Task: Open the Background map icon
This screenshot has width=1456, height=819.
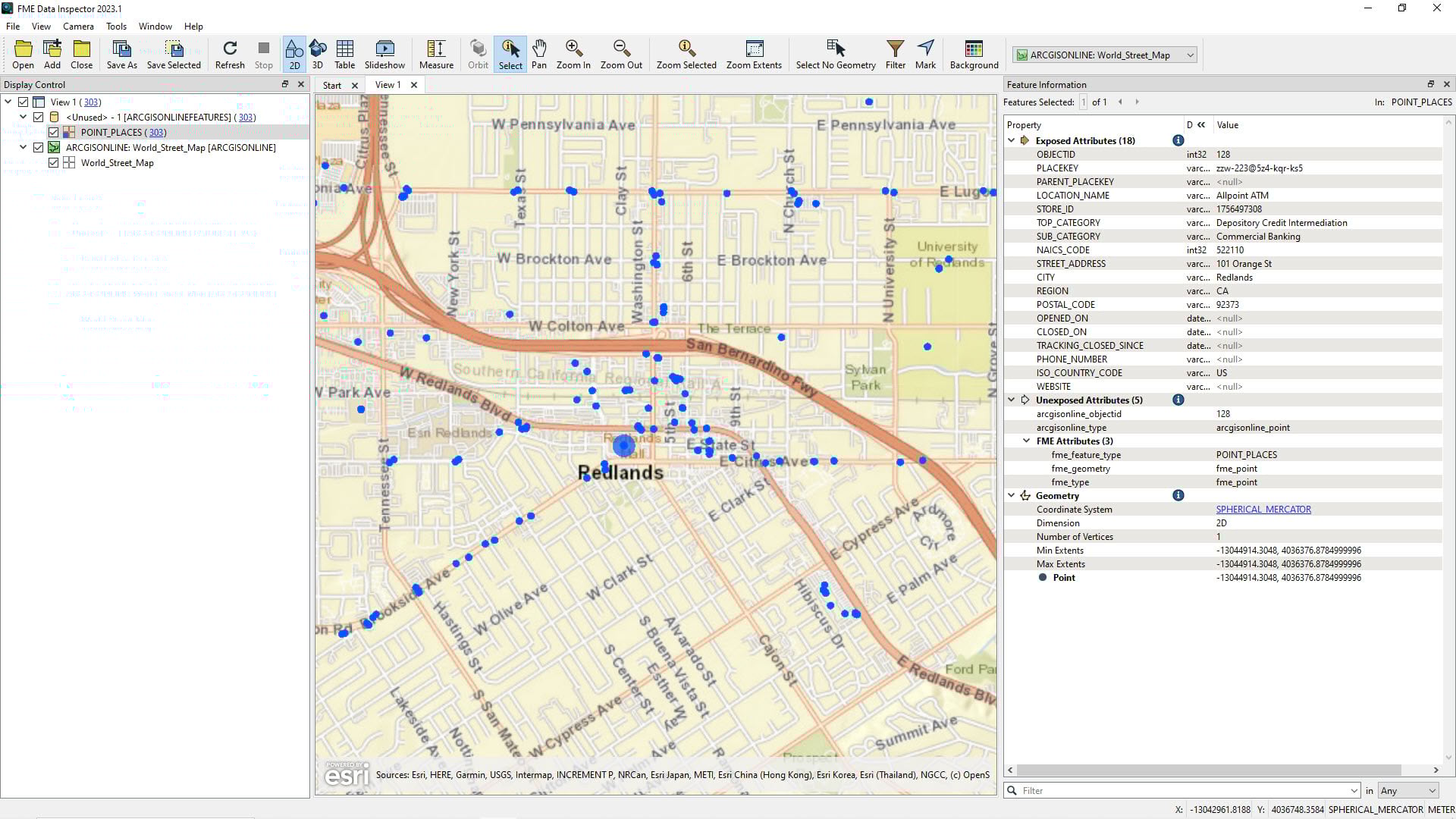Action: (x=974, y=55)
